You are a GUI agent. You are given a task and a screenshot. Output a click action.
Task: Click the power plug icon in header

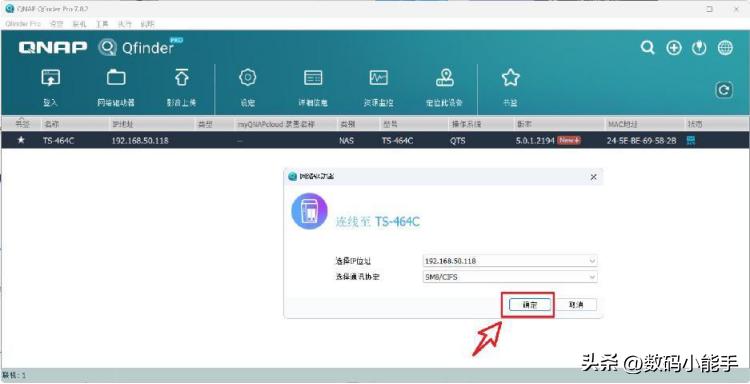(x=699, y=48)
